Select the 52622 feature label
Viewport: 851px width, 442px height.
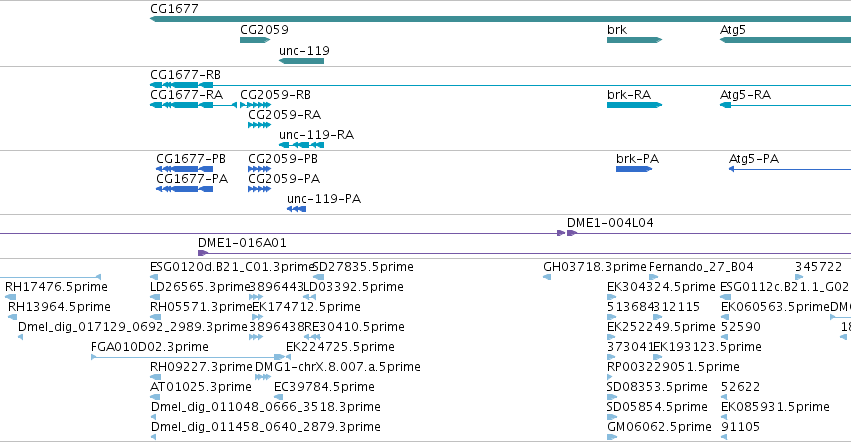[740, 387]
